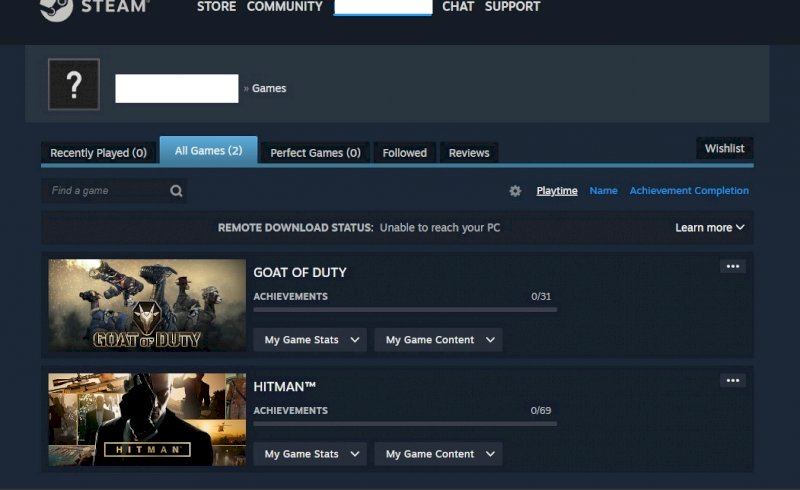800x490 pixels.
Task: Expand My Game Stats for Goat of Duty
Action: click(x=310, y=340)
